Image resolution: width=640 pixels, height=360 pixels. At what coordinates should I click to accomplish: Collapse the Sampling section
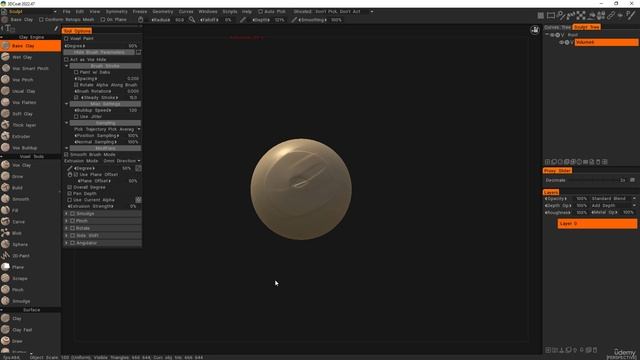[x=67, y=123]
